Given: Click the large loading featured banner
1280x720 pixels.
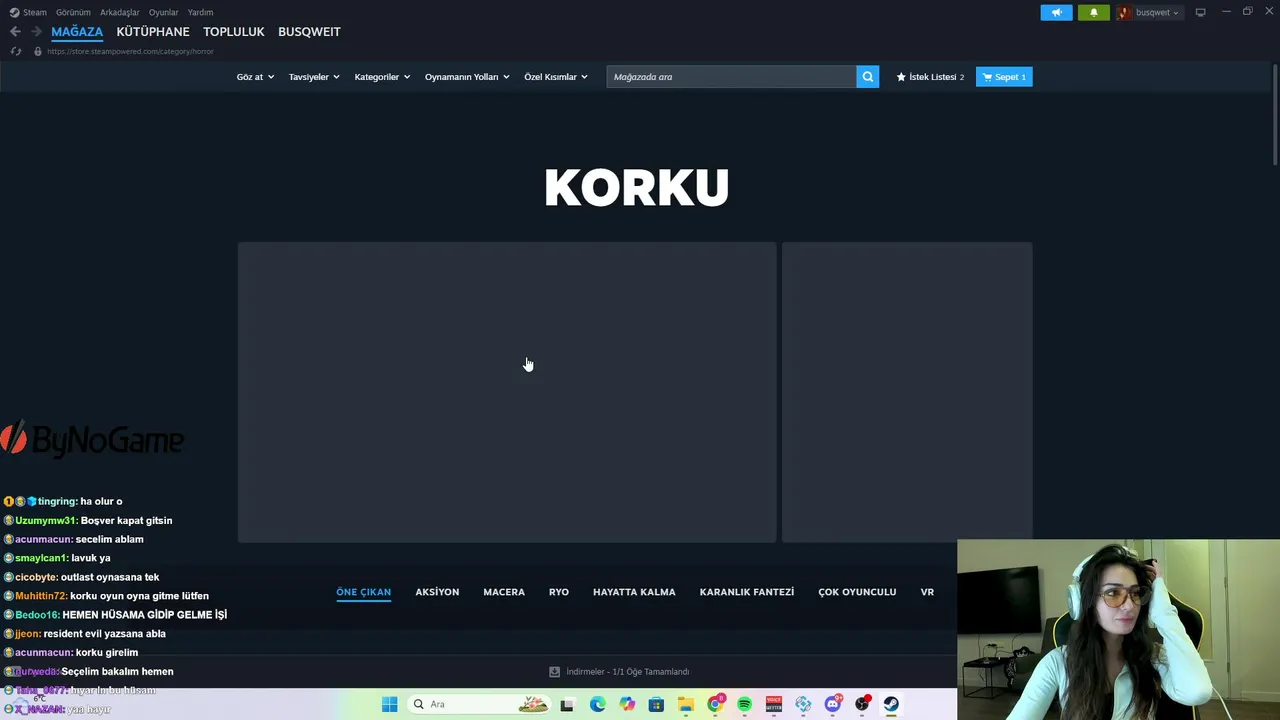Looking at the screenshot, I should click(507, 392).
